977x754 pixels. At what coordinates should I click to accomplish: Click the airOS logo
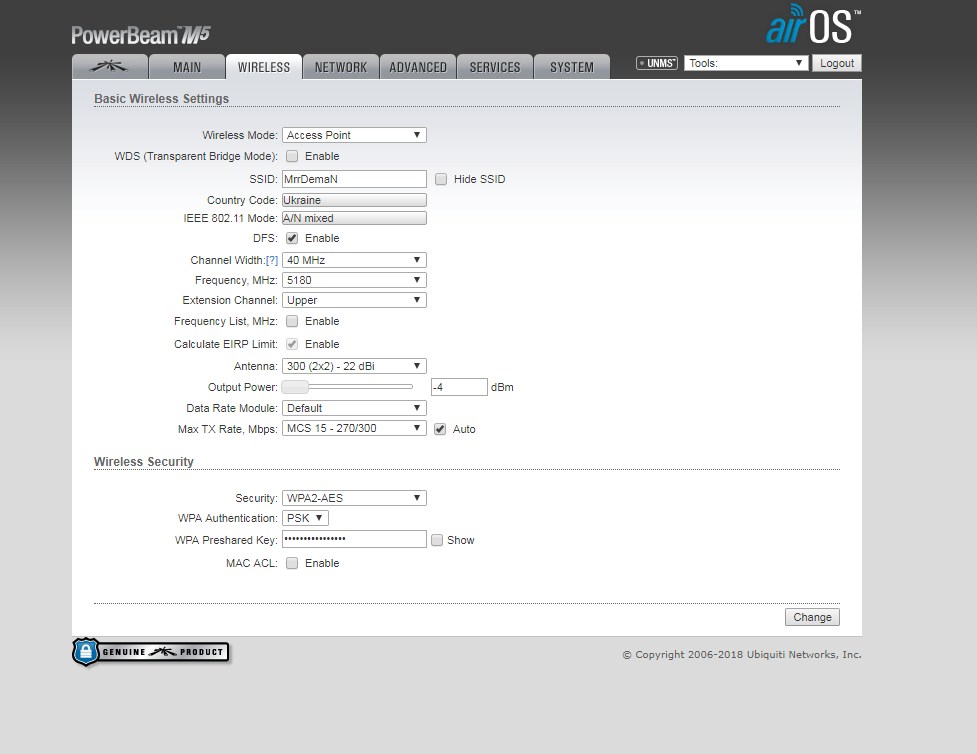pyautogui.click(x=813, y=26)
